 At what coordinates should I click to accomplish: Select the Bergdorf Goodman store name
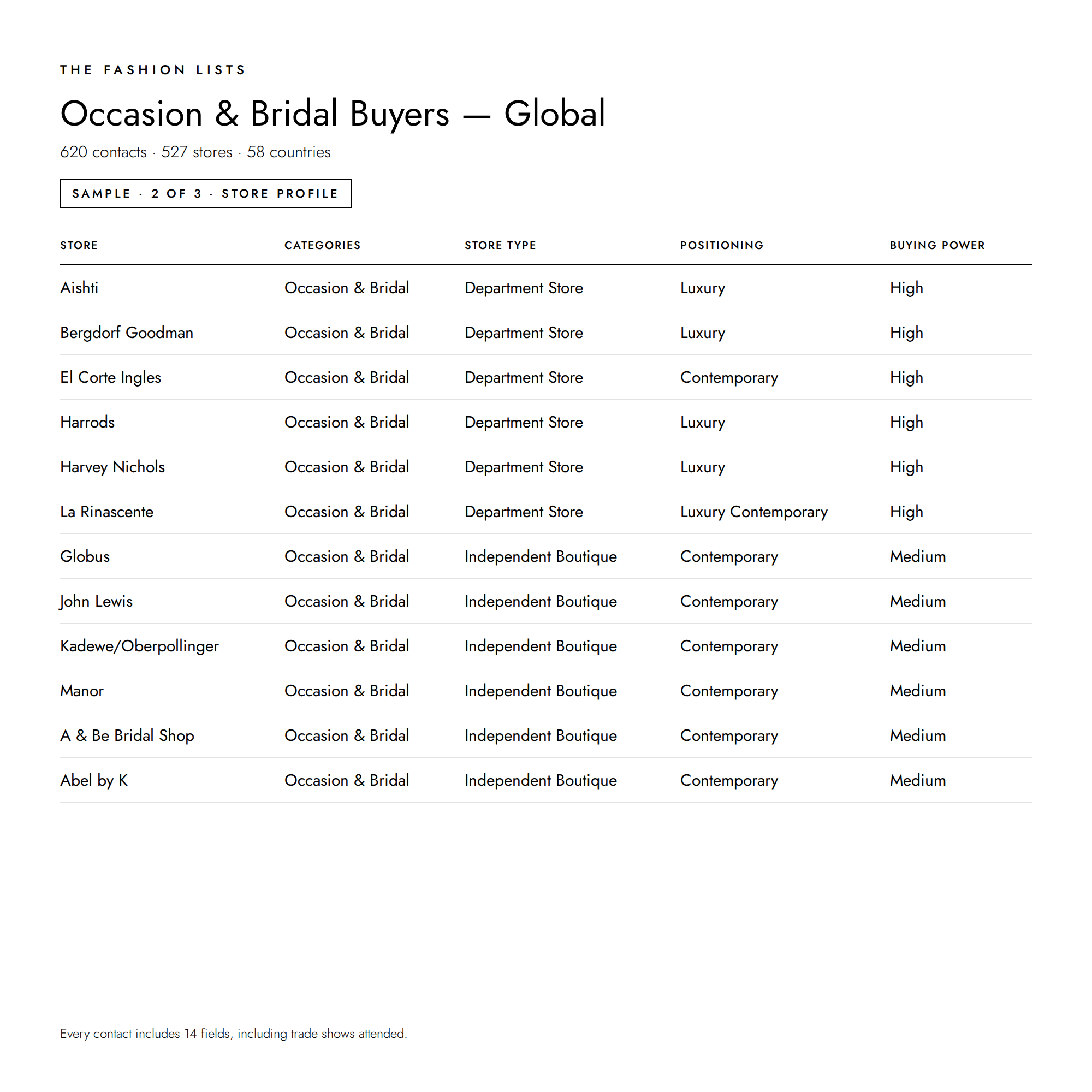127,333
